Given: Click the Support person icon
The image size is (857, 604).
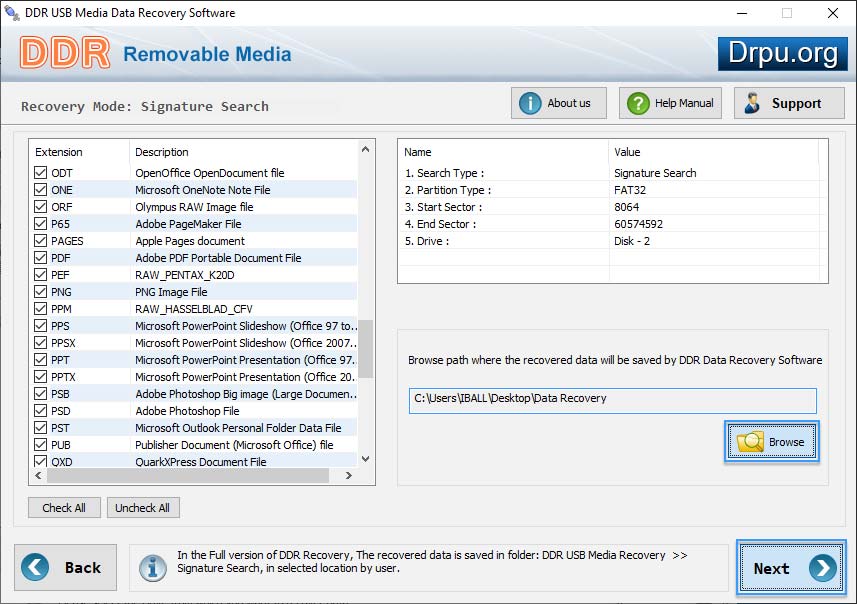Looking at the screenshot, I should (x=752, y=103).
